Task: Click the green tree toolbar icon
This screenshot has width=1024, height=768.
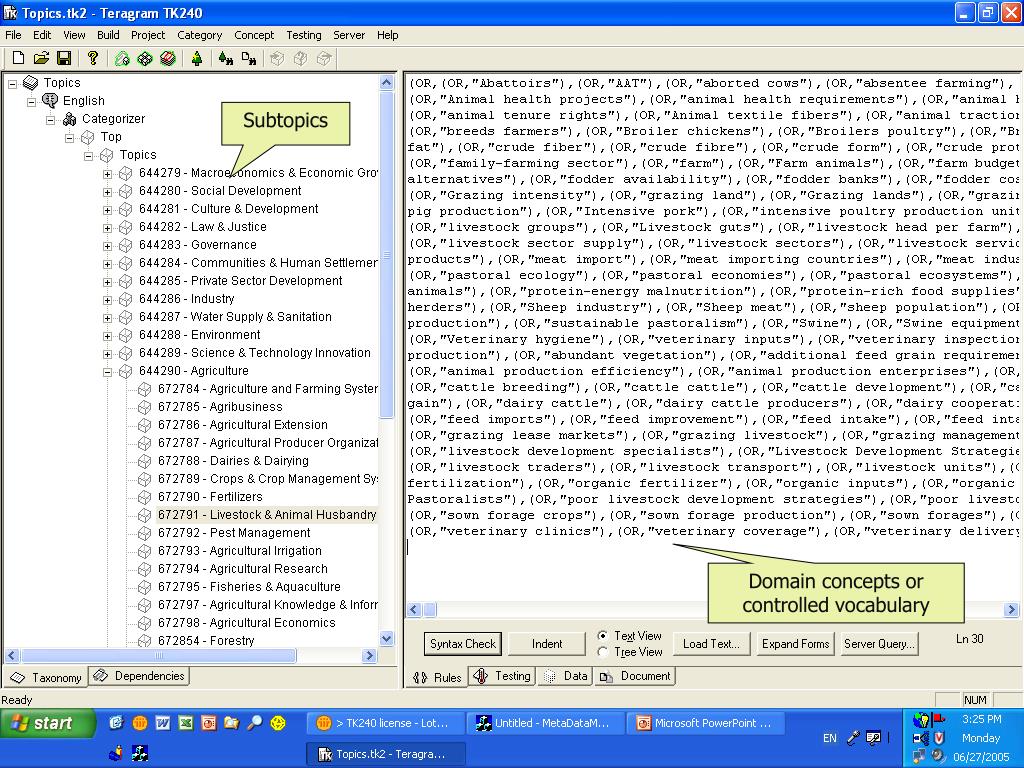Action: [197, 59]
